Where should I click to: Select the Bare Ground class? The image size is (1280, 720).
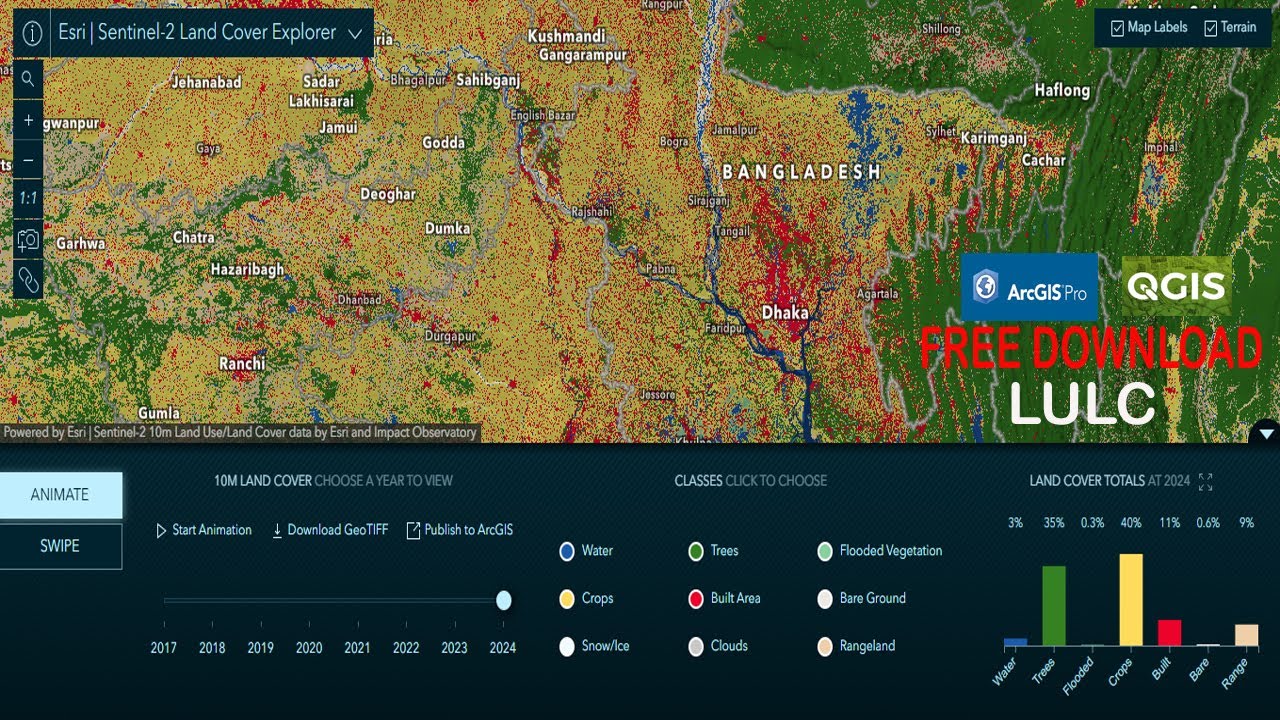click(861, 599)
